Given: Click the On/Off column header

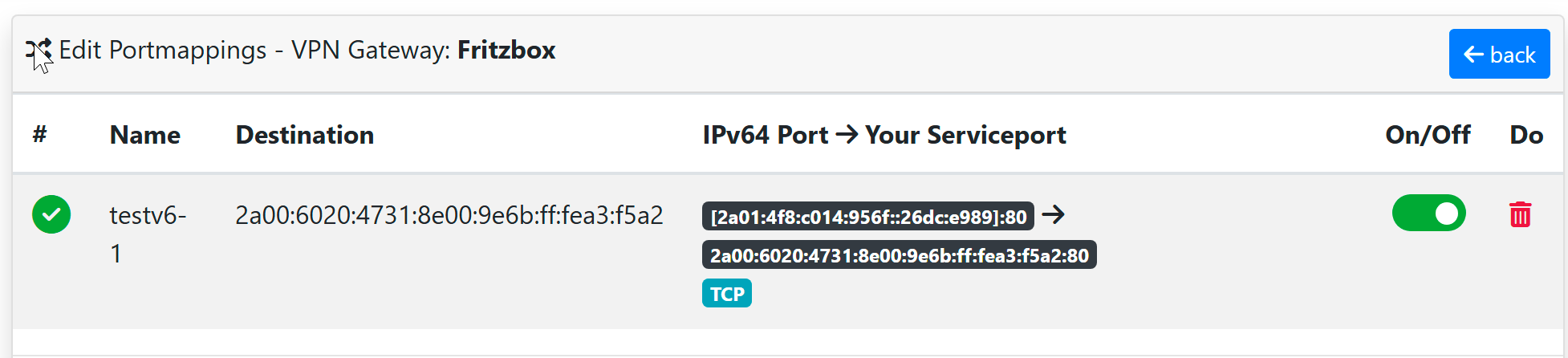Looking at the screenshot, I should [x=1427, y=135].
